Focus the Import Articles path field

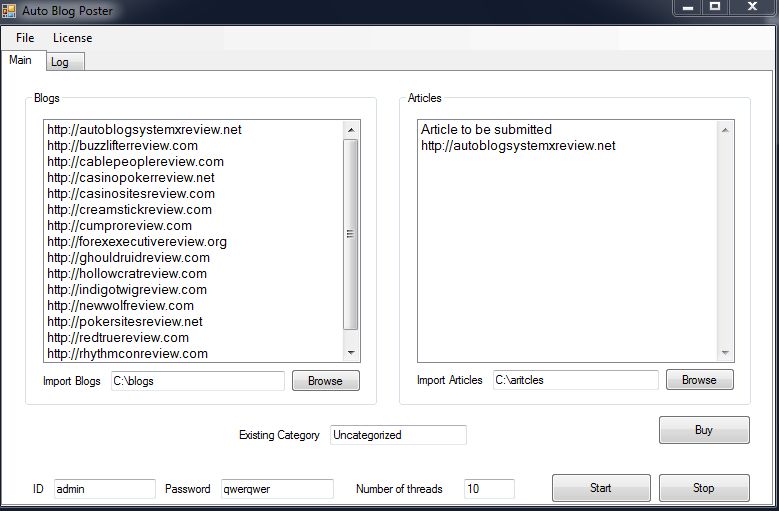[x=575, y=380]
